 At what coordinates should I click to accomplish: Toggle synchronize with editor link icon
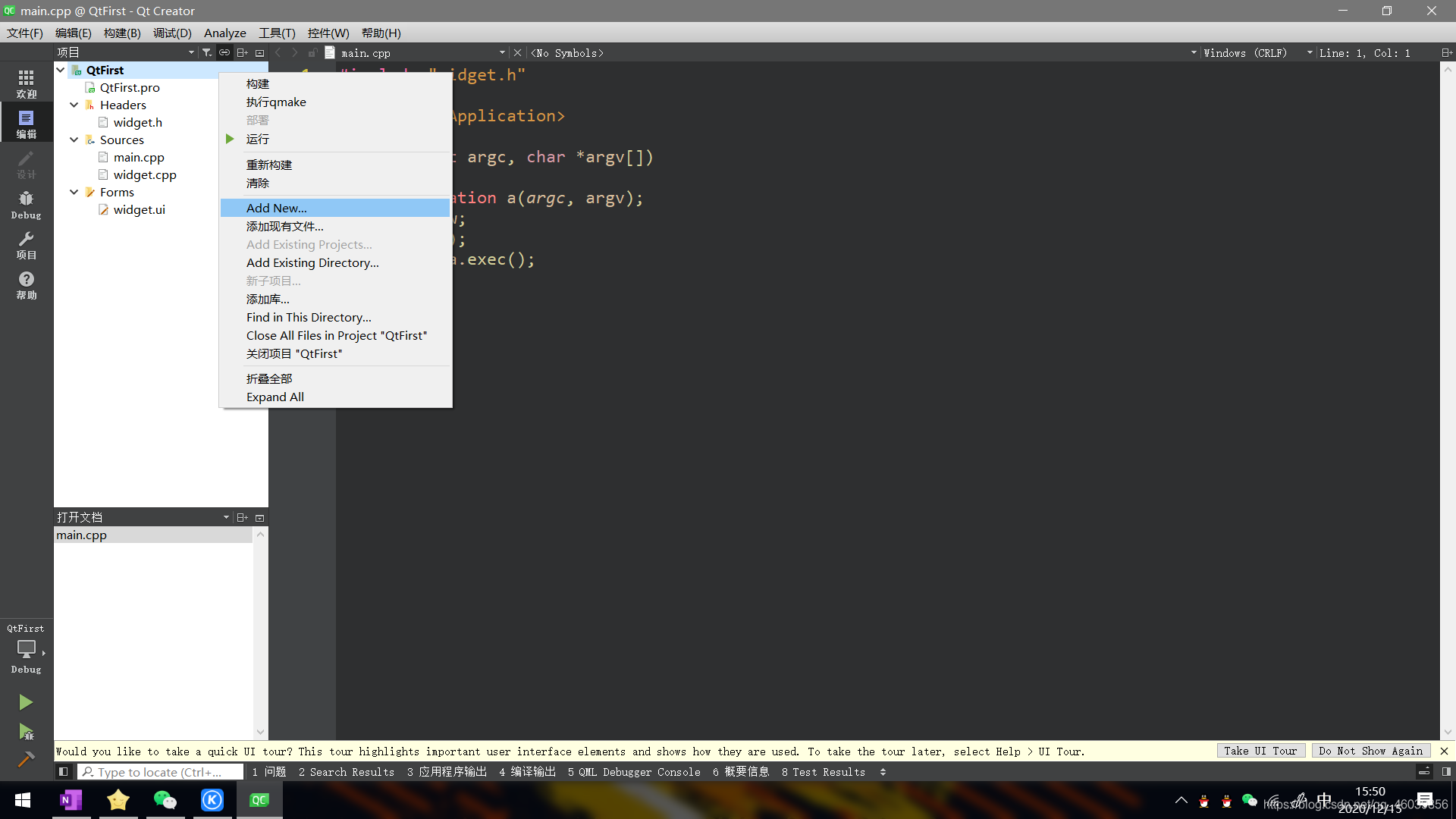click(x=224, y=52)
